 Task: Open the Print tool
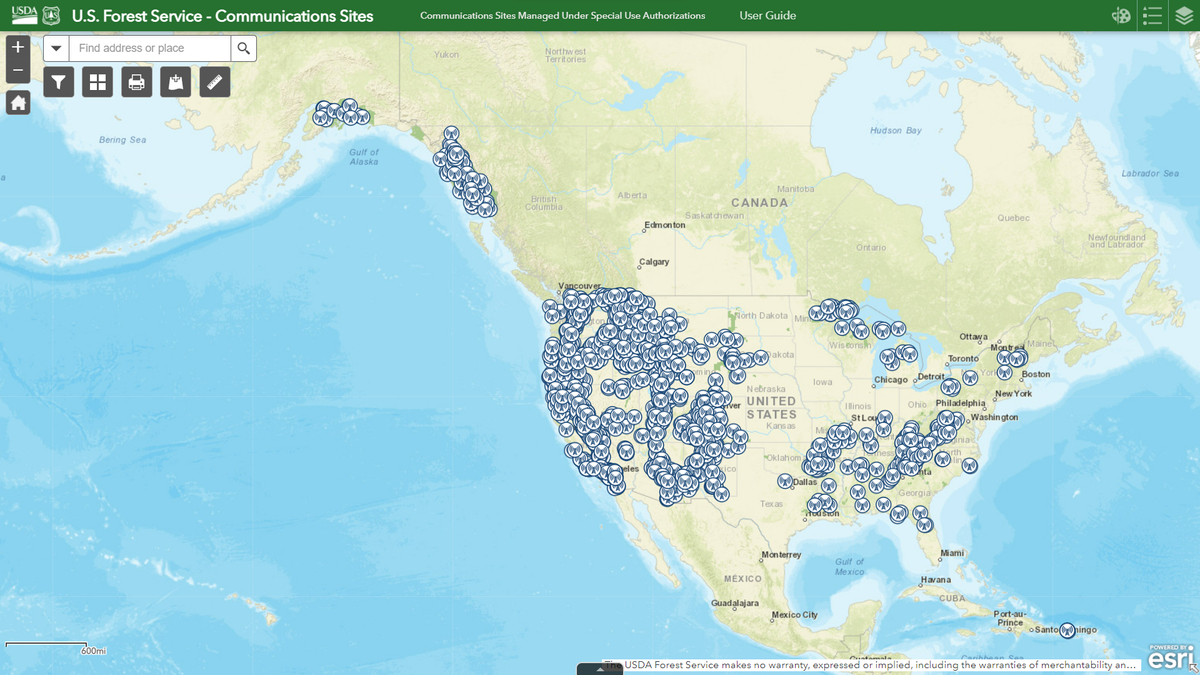(x=136, y=81)
